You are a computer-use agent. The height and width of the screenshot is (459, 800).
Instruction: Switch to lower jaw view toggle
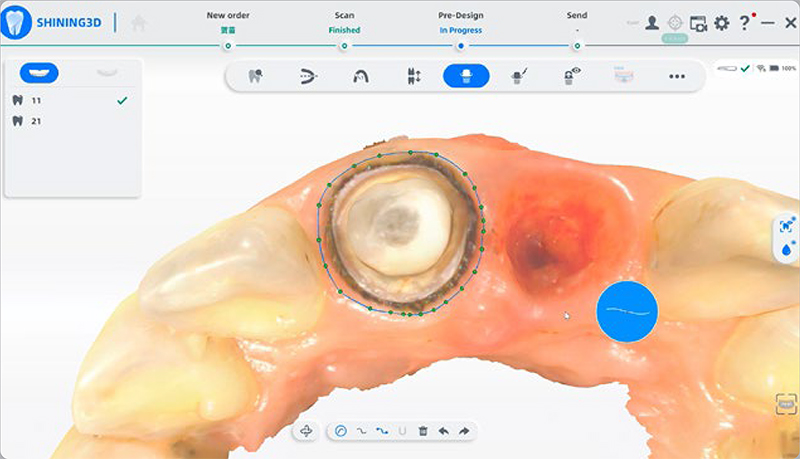[105, 73]
